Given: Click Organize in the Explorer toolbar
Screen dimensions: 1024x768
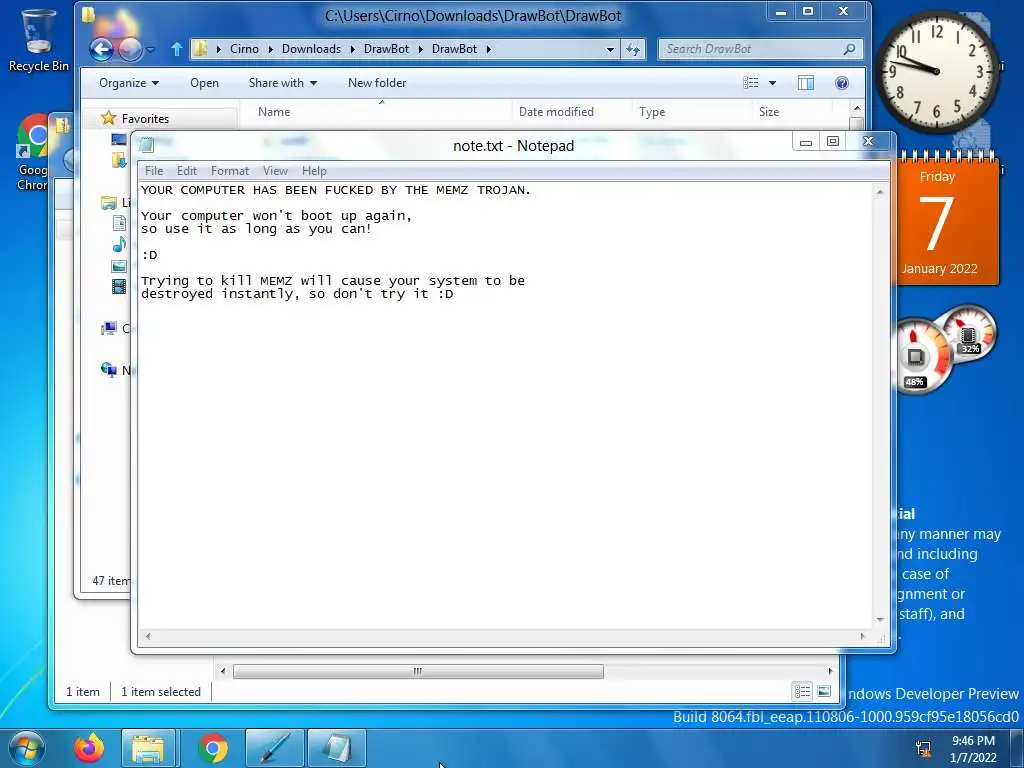Looking at the screenshot, I should pos(129,83).
